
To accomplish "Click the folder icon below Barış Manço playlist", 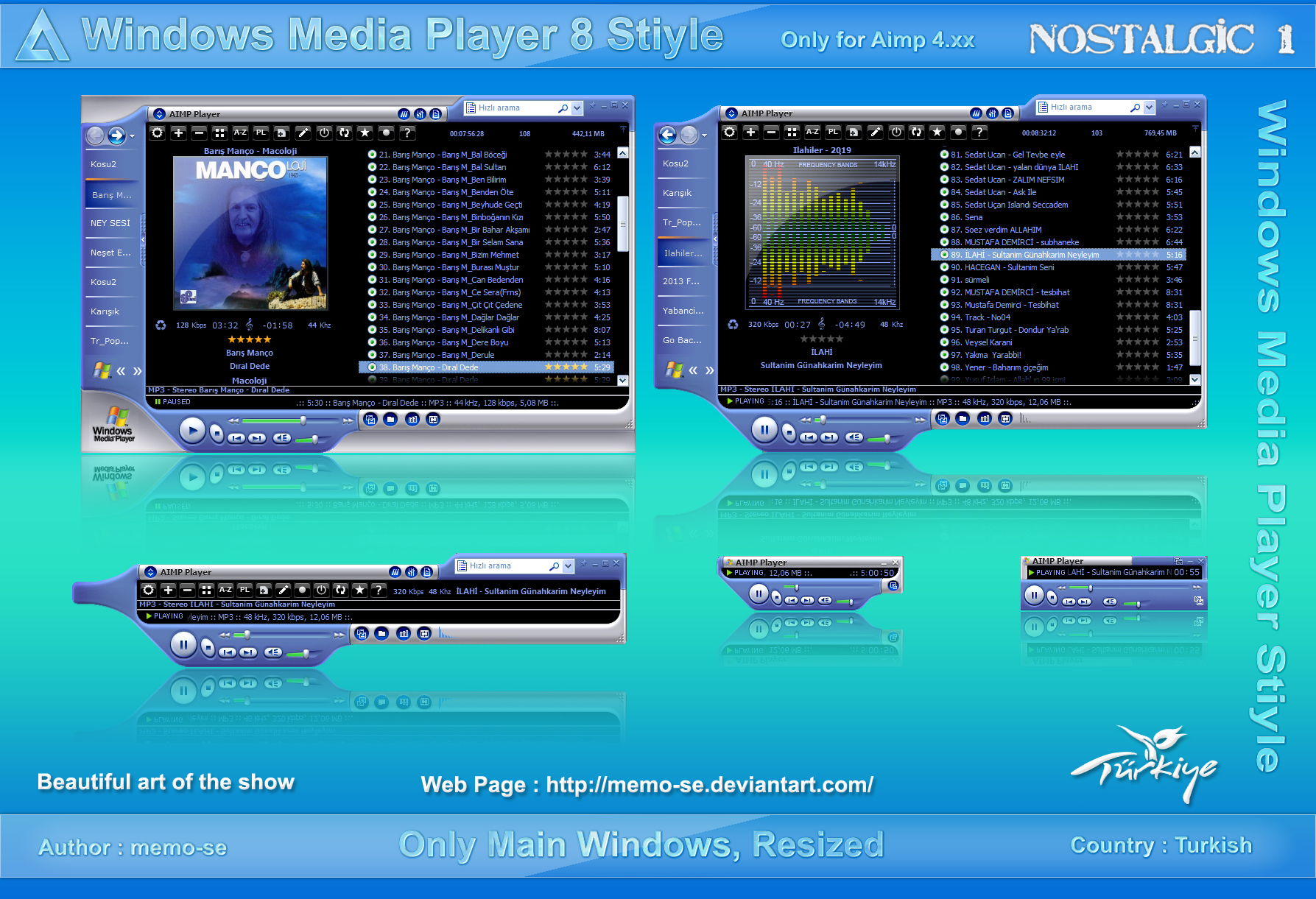I will pyautogui.click(x=391, y=419).
